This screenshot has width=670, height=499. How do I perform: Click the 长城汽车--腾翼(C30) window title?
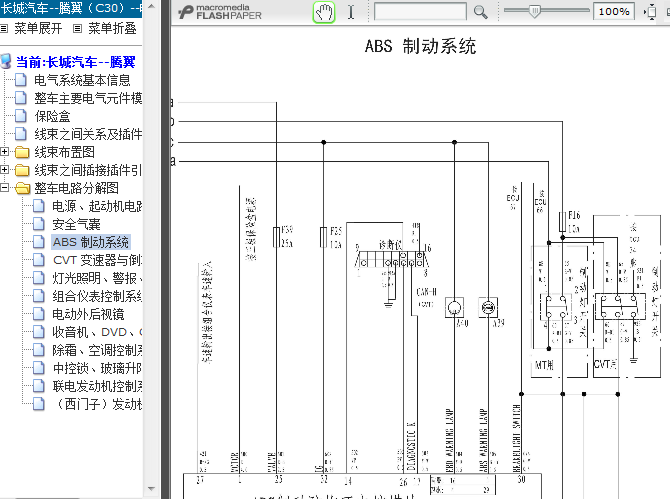tap(71, 8)
